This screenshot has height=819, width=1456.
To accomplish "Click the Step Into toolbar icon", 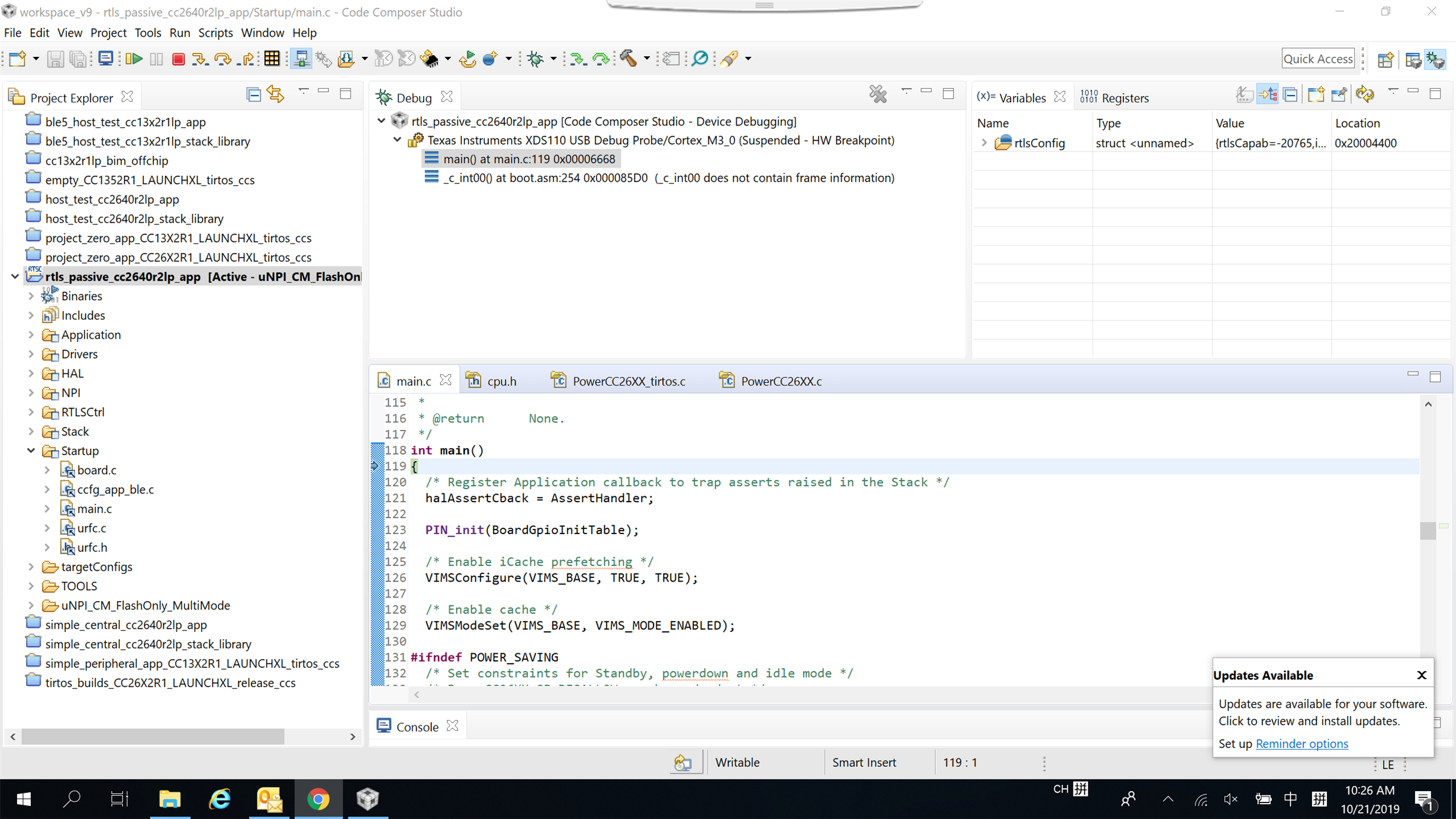I will coord(199,59).
